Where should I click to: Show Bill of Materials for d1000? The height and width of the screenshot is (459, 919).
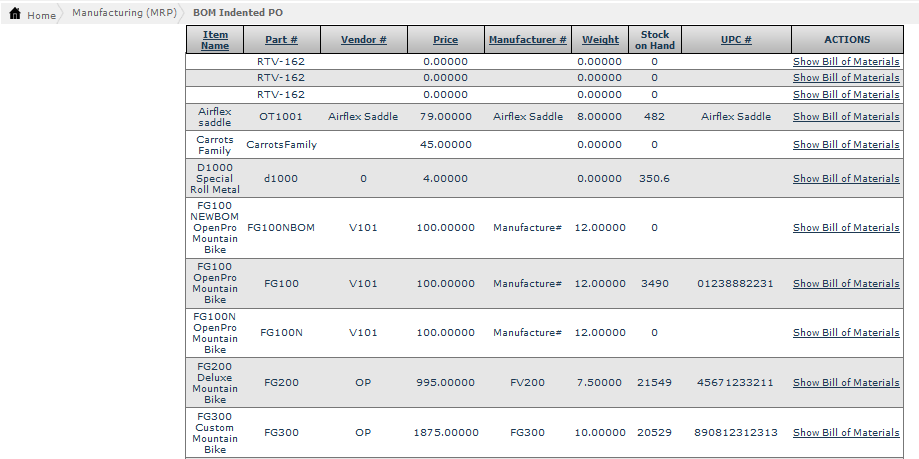click(x=846, y=179)
